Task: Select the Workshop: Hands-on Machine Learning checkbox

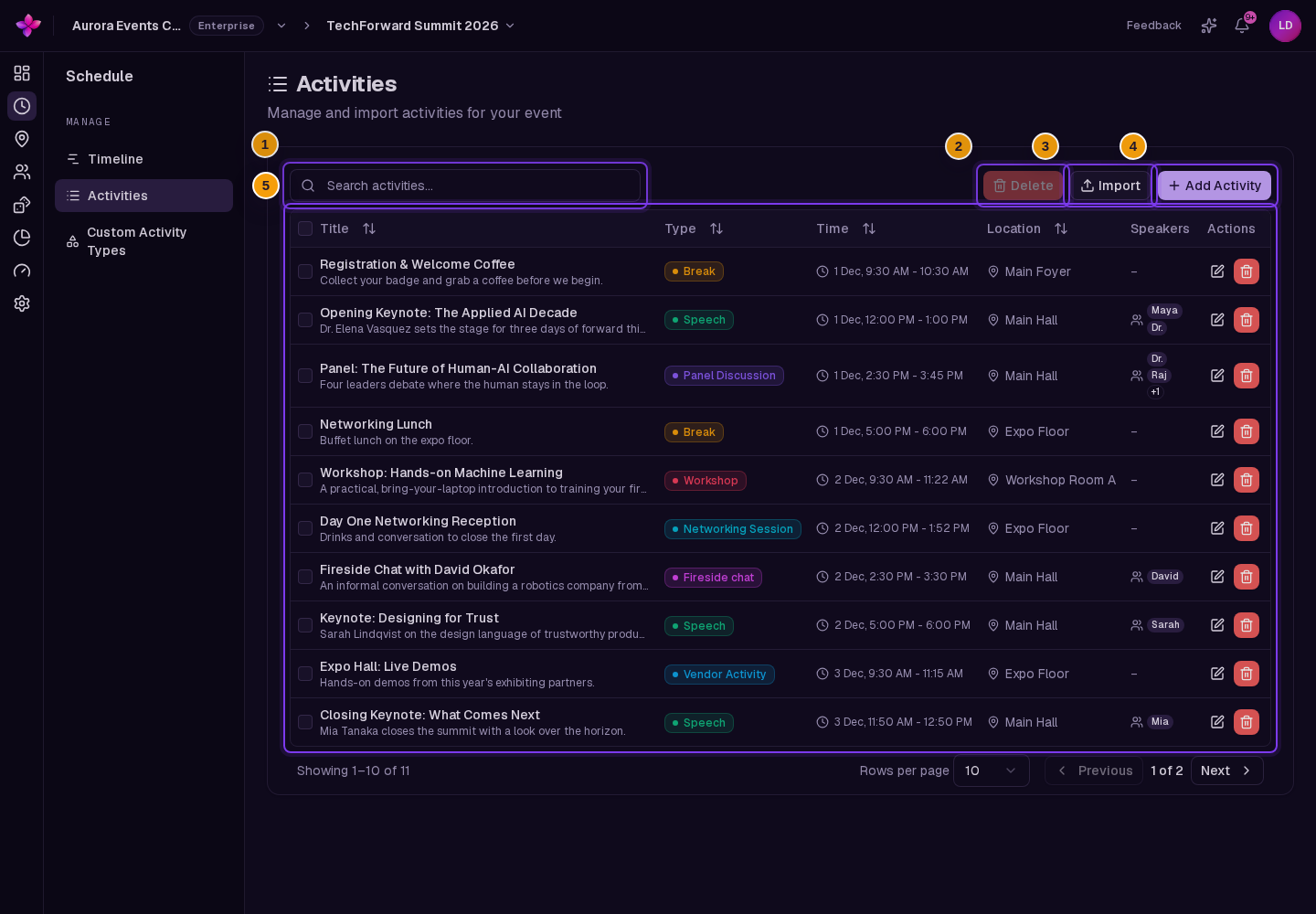Action: pyautogui.click(x=305, y=480)
